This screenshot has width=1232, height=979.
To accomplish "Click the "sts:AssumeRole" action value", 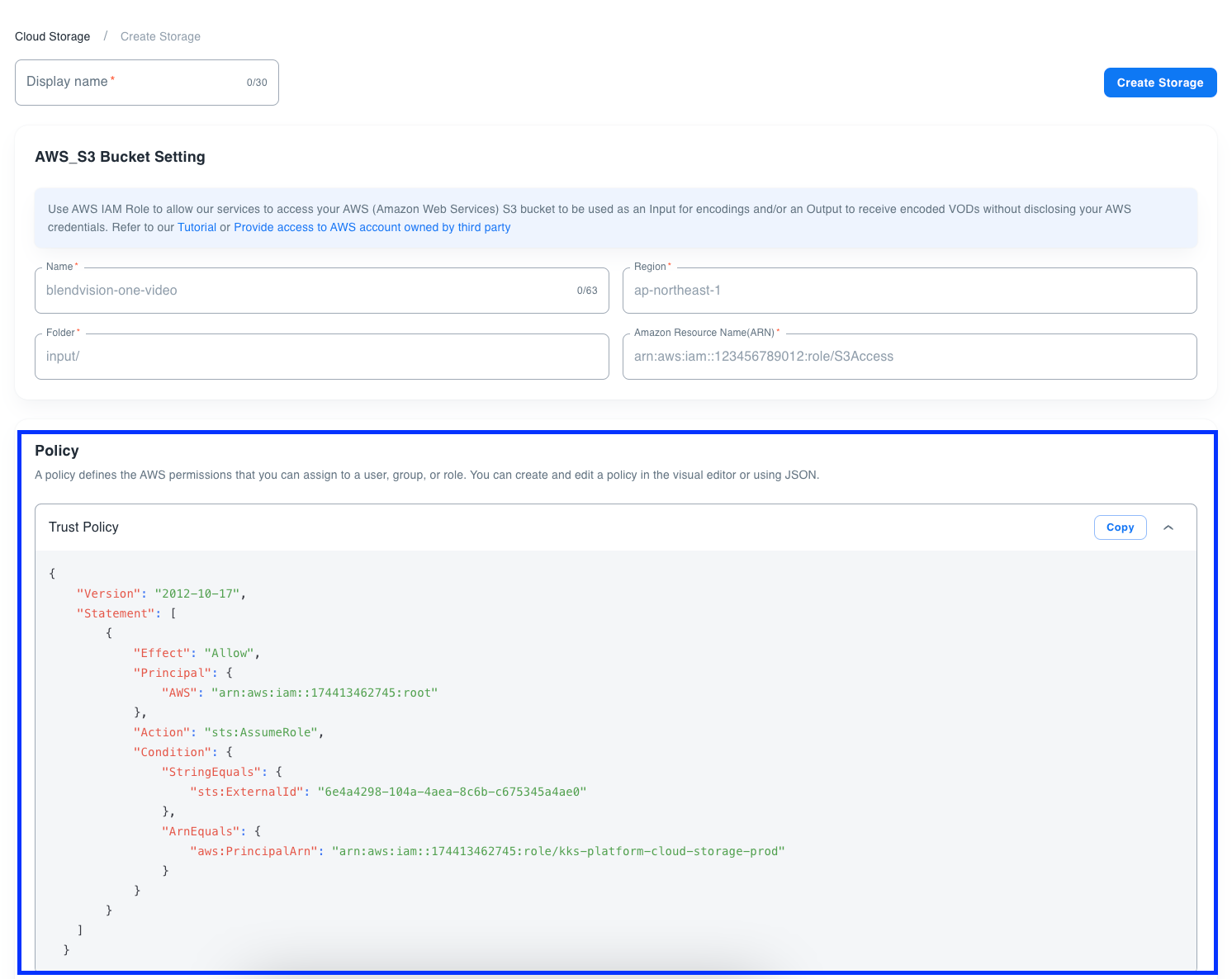I will click(260, 732).
